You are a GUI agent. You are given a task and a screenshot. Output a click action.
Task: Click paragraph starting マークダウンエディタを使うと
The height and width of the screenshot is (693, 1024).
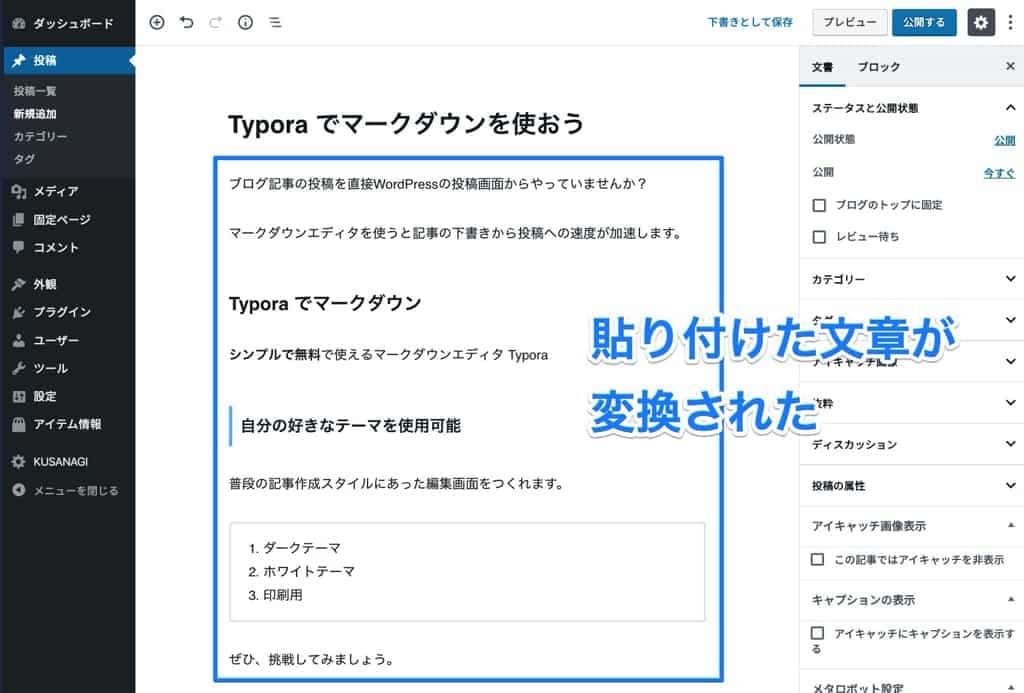pos(455,233)
